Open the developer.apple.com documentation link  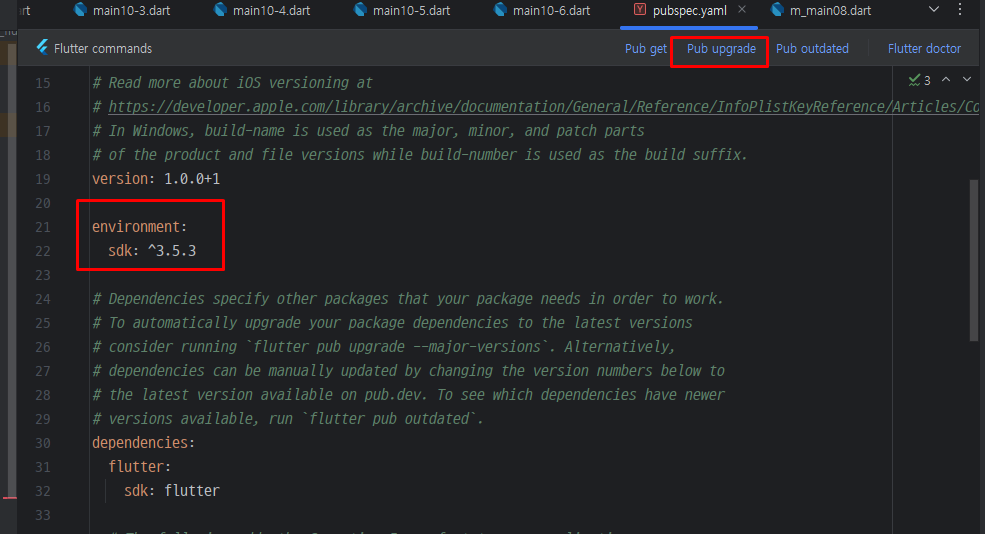[x=543, y=107]
